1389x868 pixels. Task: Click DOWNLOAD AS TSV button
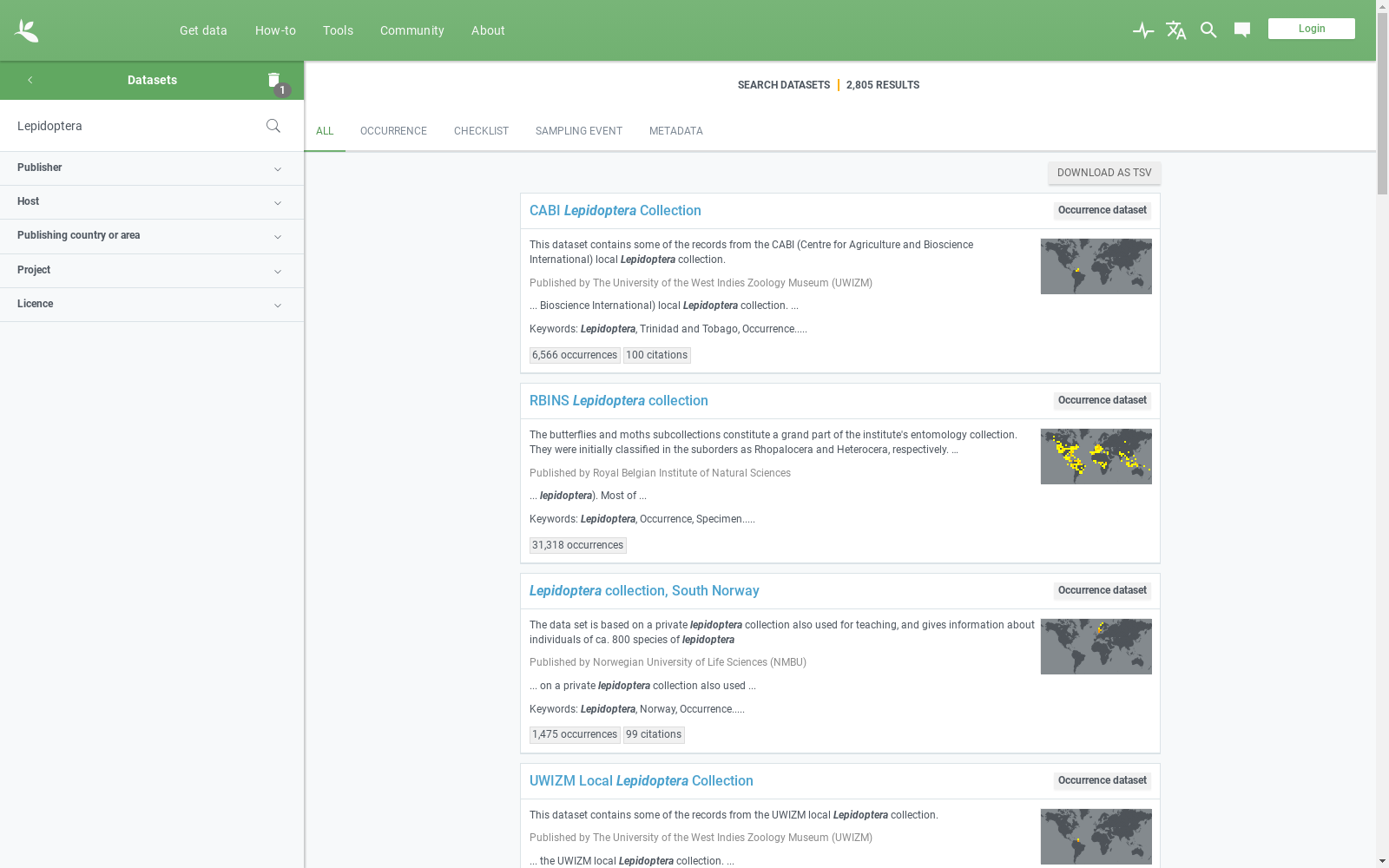(x=1104, y=173)
